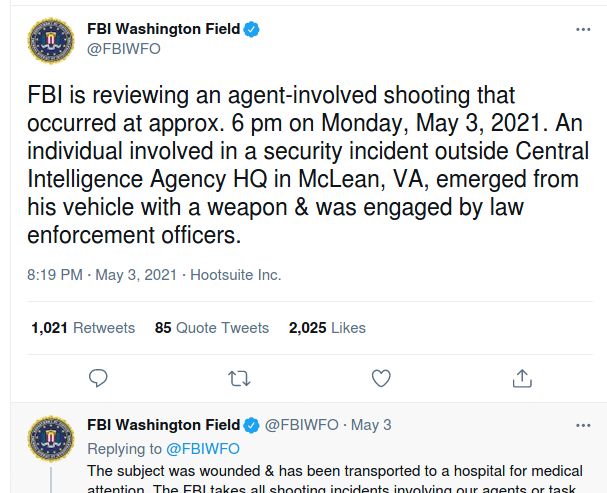View the 2,025 Likes list
The width and height of the screenshot is (607, 493).
point(327,328)
